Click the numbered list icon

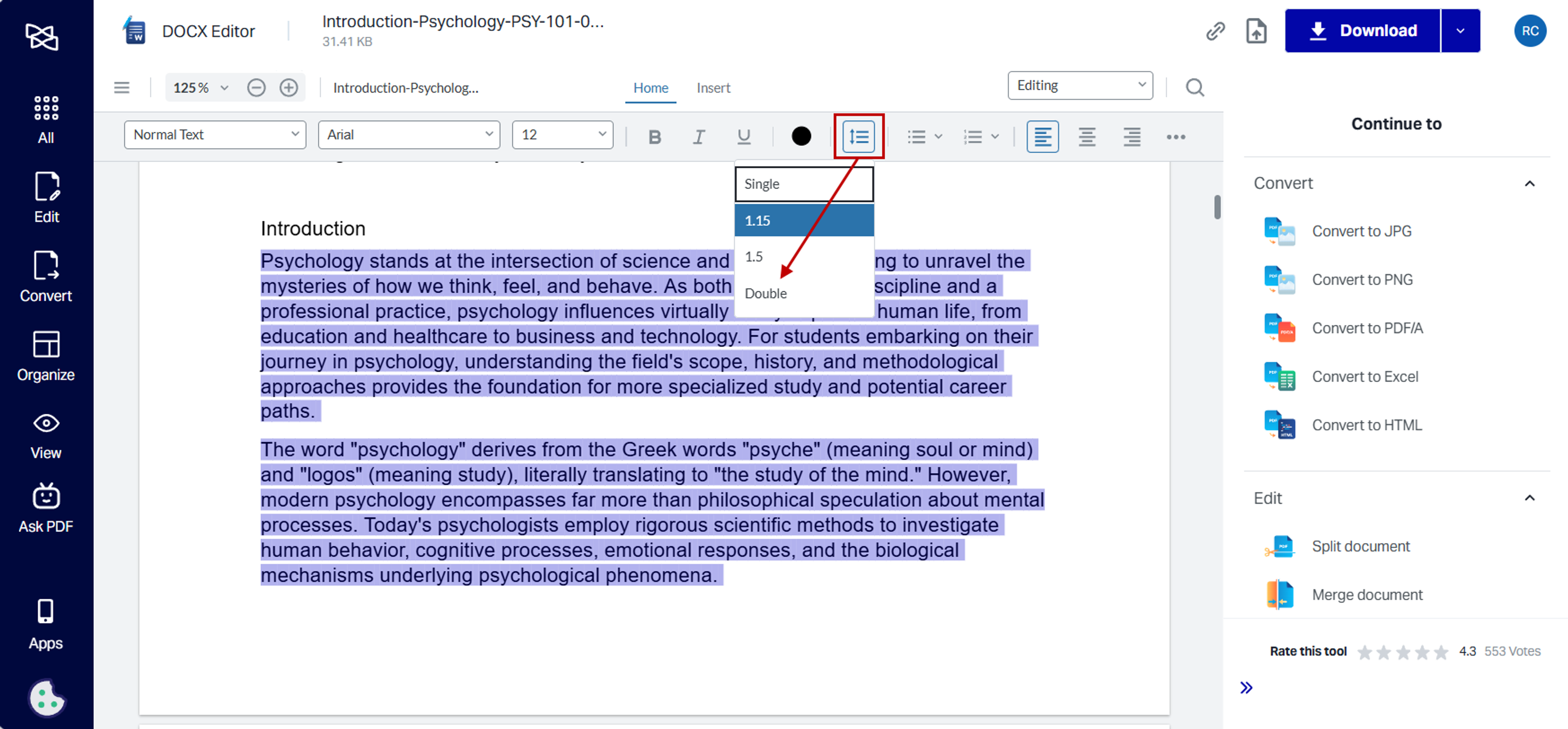coord(973,137)
